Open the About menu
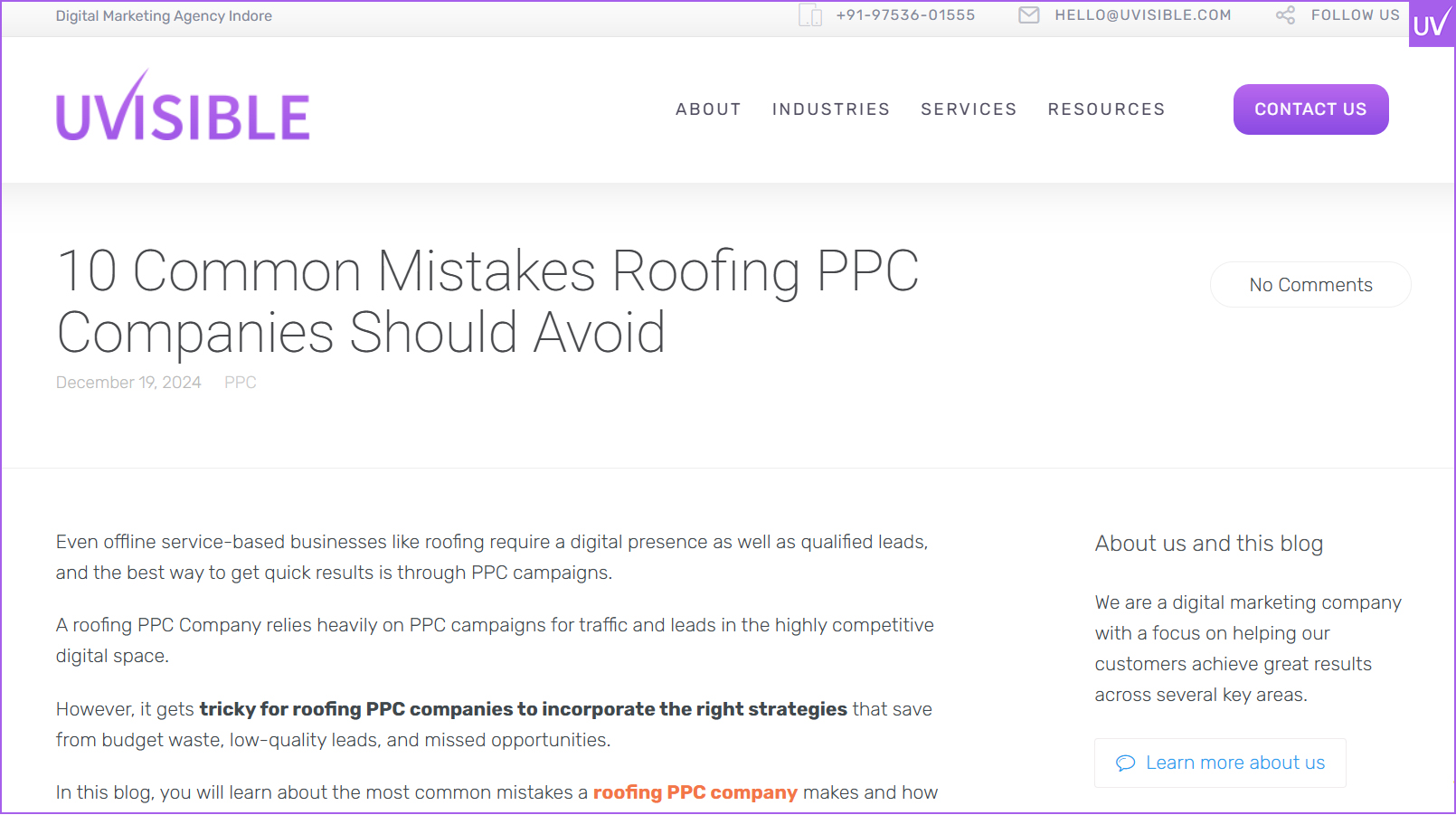The image size is (1456, 815). (x=708, y=109)
